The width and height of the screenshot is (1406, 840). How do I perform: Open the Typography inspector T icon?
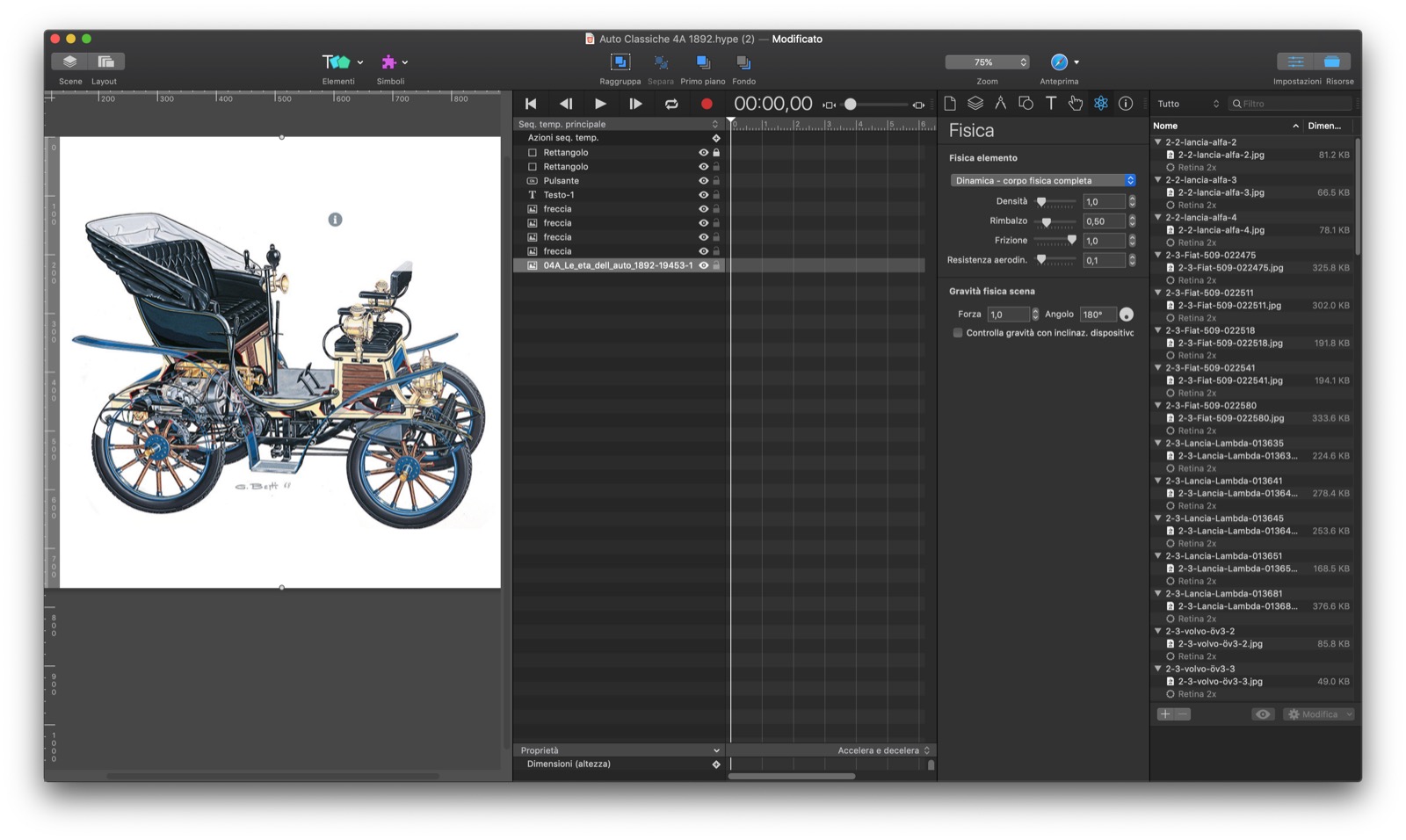[1050, 104]
